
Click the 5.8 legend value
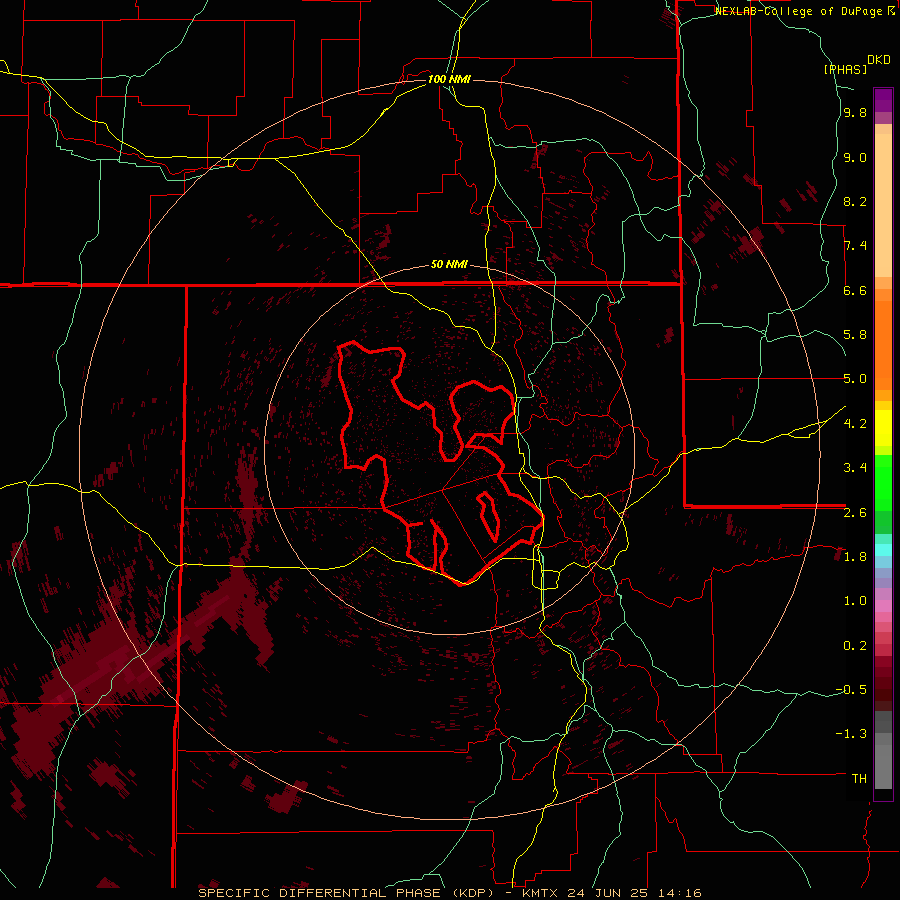coord(855,335)
